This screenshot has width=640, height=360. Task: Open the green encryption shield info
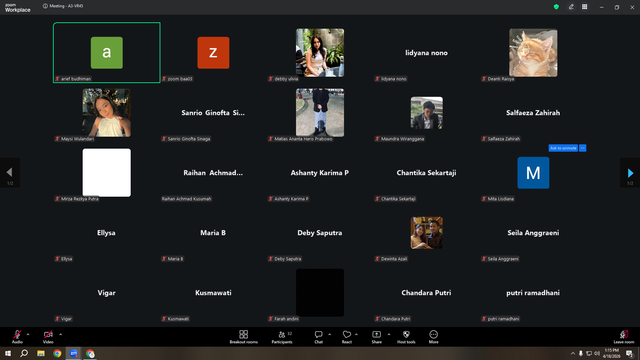556,7
